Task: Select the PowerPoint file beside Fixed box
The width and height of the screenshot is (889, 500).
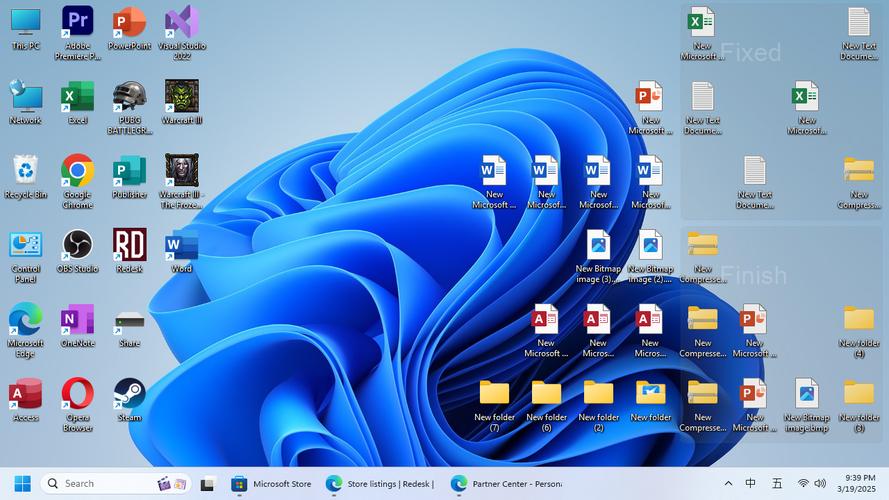Action: coord(650,108)
